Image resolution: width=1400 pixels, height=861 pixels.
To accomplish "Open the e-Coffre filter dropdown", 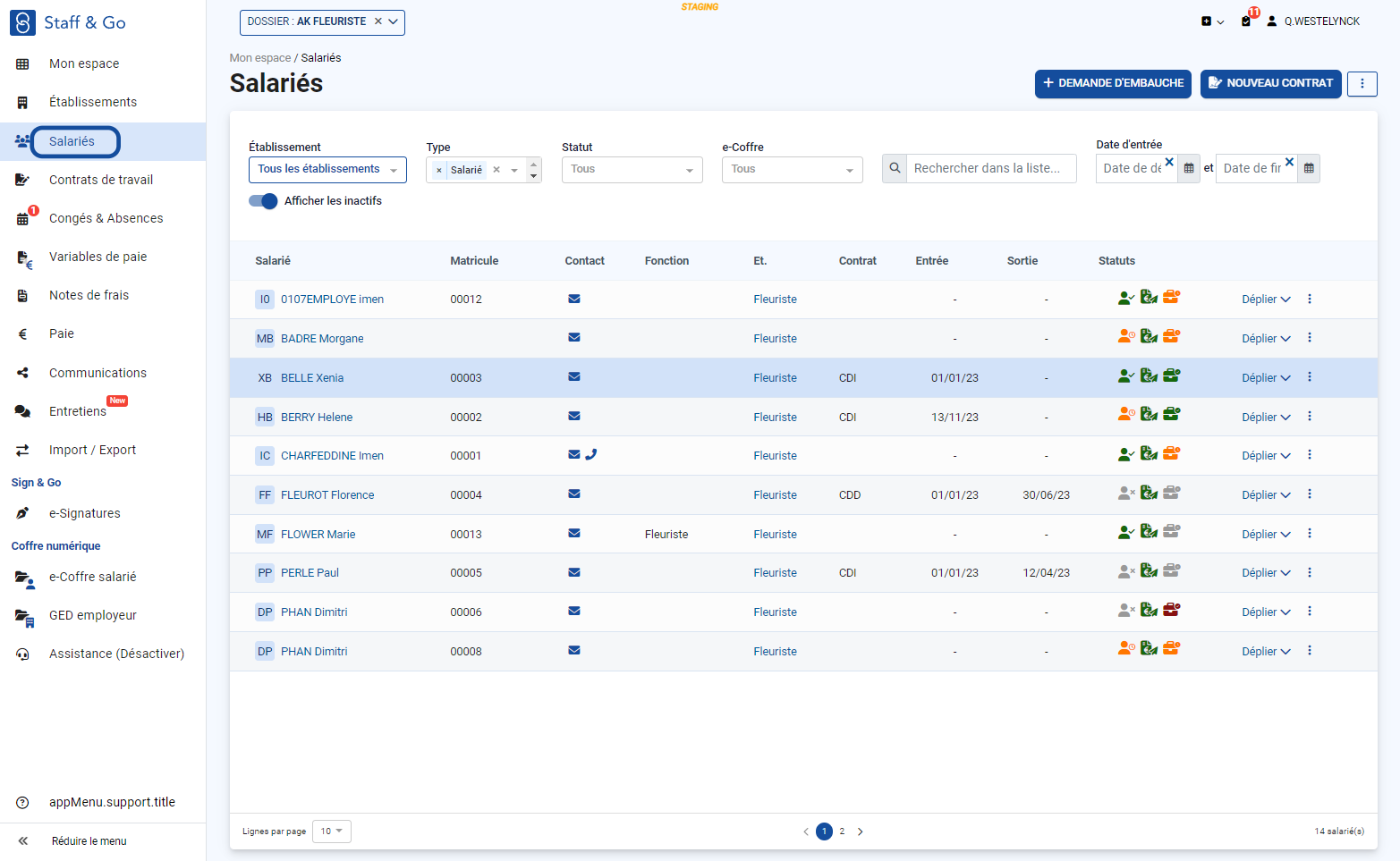I will coord(793,170).
